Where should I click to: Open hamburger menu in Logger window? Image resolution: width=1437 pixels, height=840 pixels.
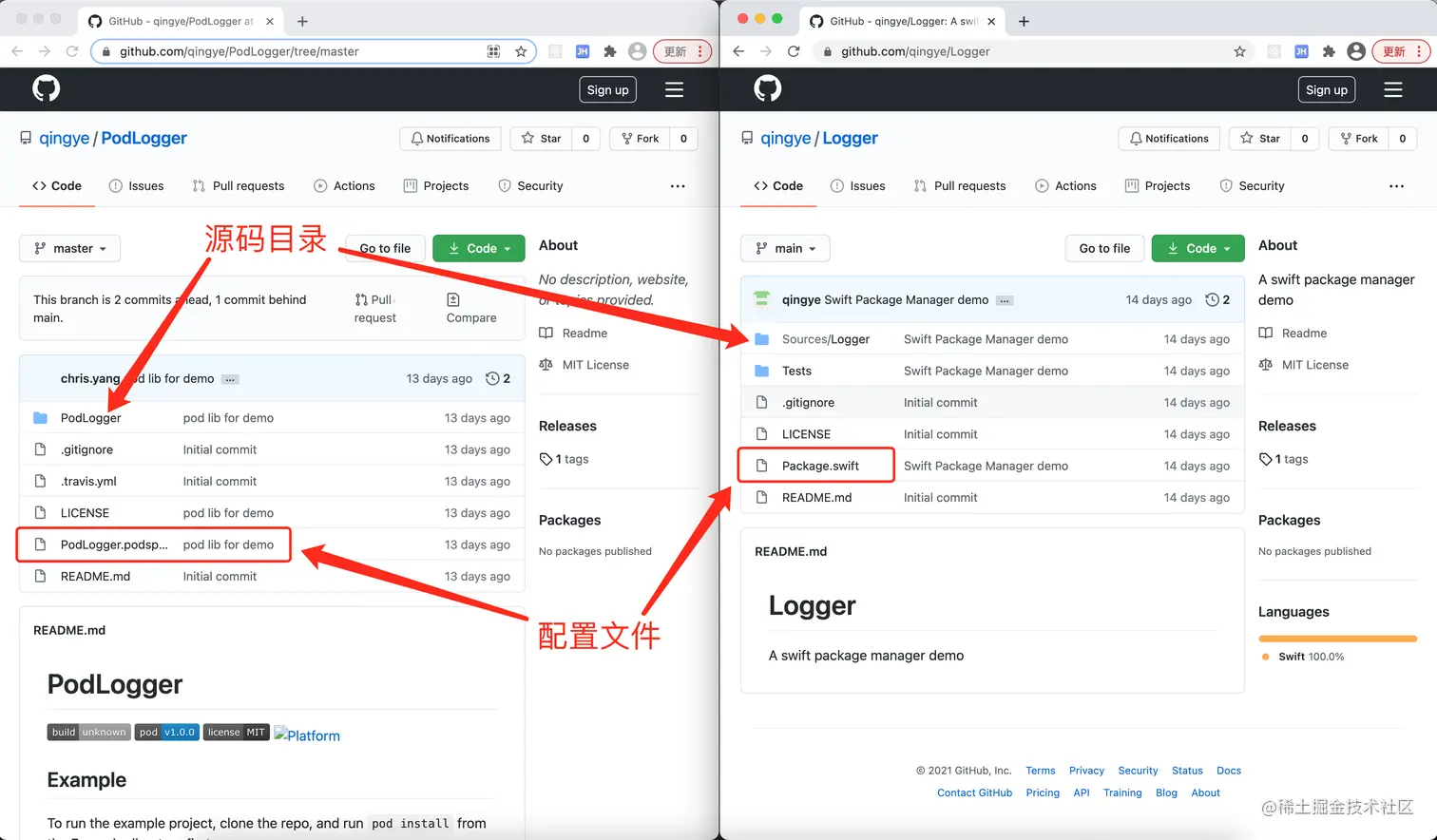point(1393,89)
